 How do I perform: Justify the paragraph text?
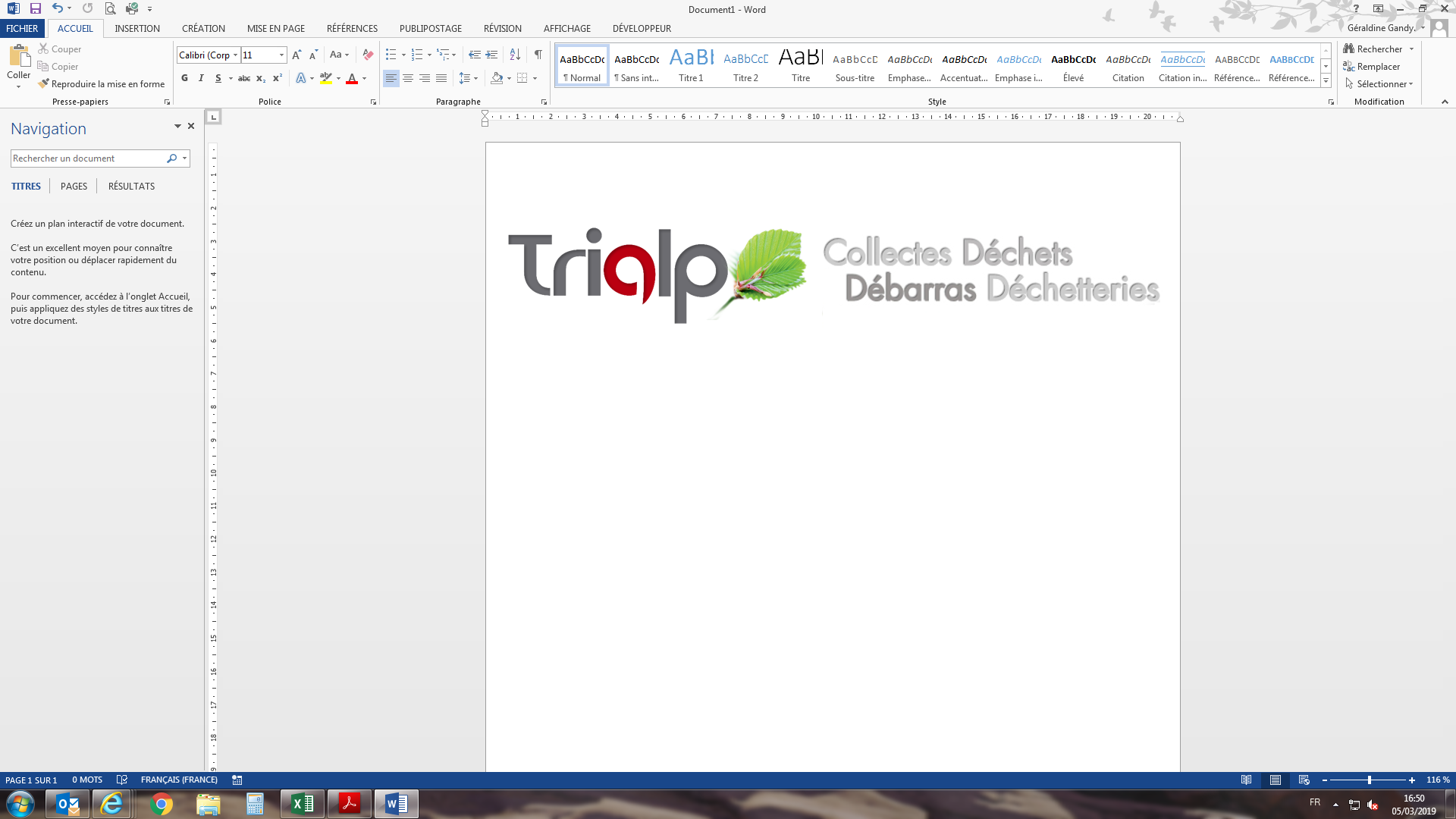click(x=441, y=79)
